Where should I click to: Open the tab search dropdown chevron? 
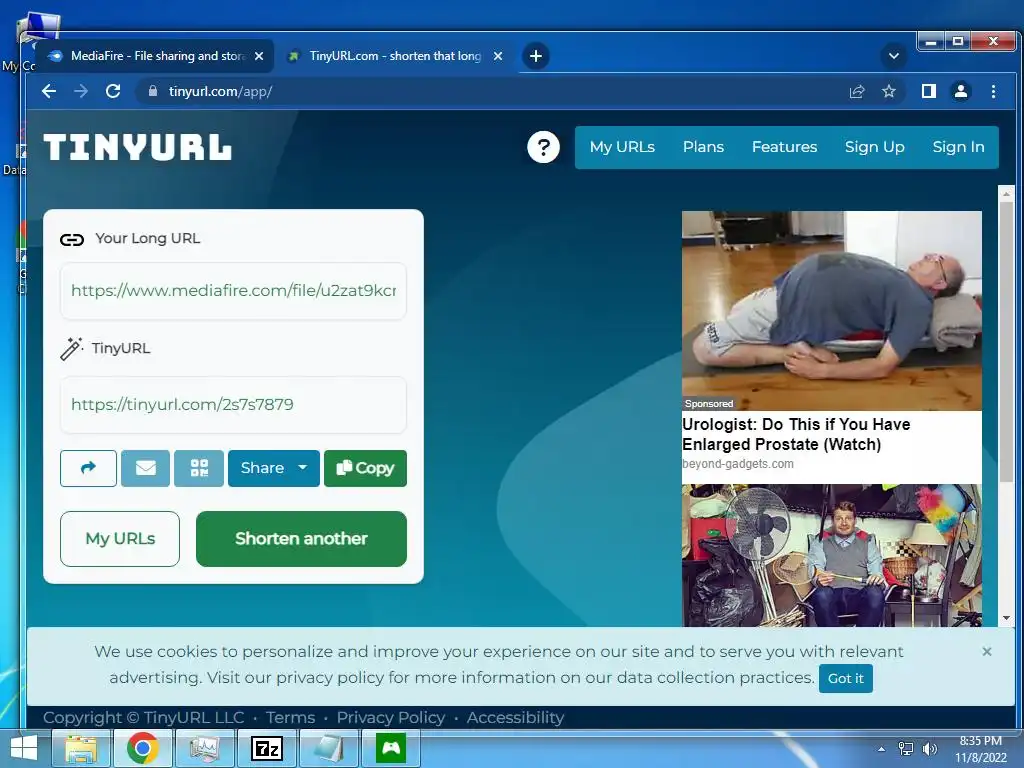pyautogui.click(x=894, y=56)
